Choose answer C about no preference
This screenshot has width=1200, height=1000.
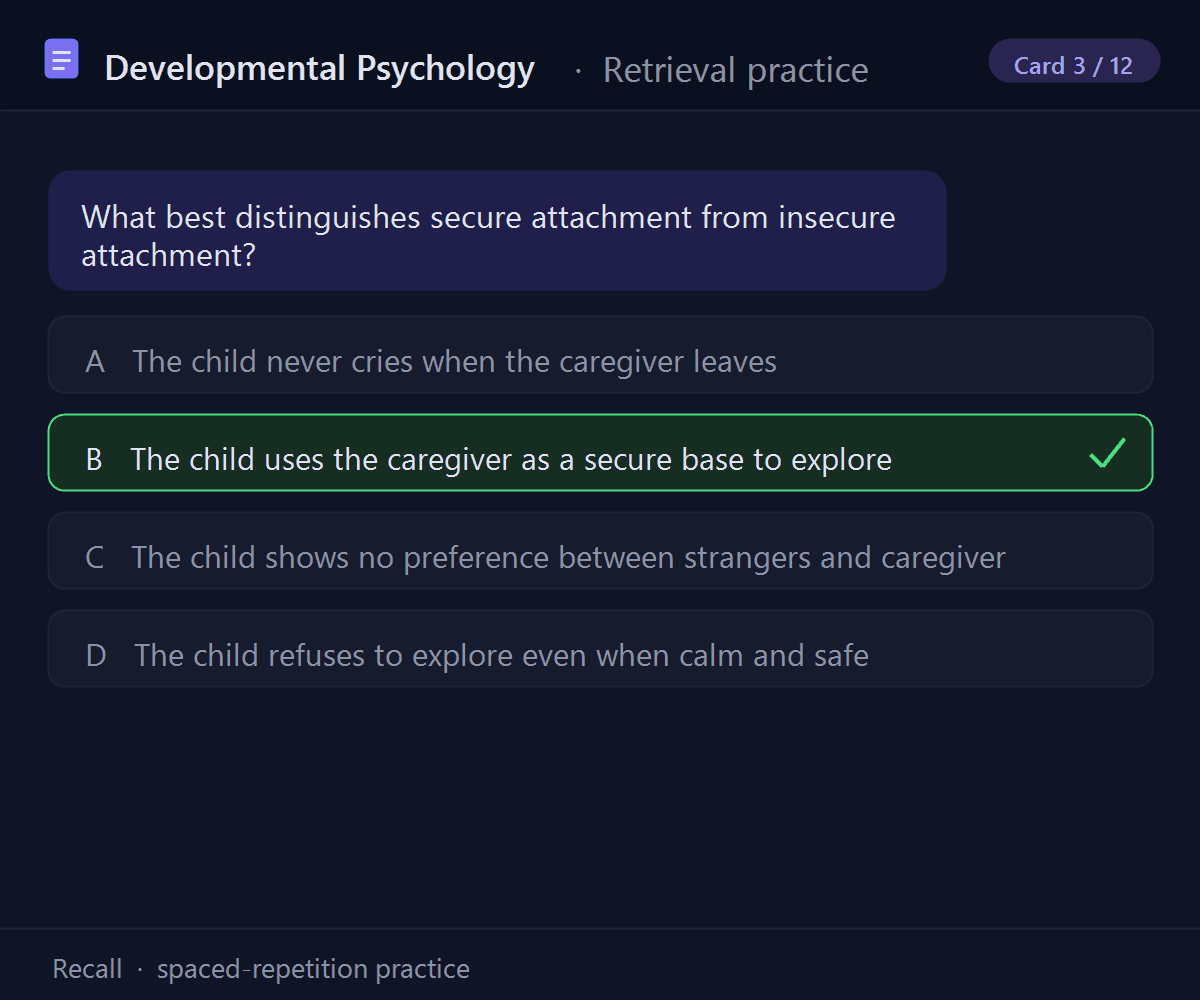pyautogui.click(x=600, y=551)
